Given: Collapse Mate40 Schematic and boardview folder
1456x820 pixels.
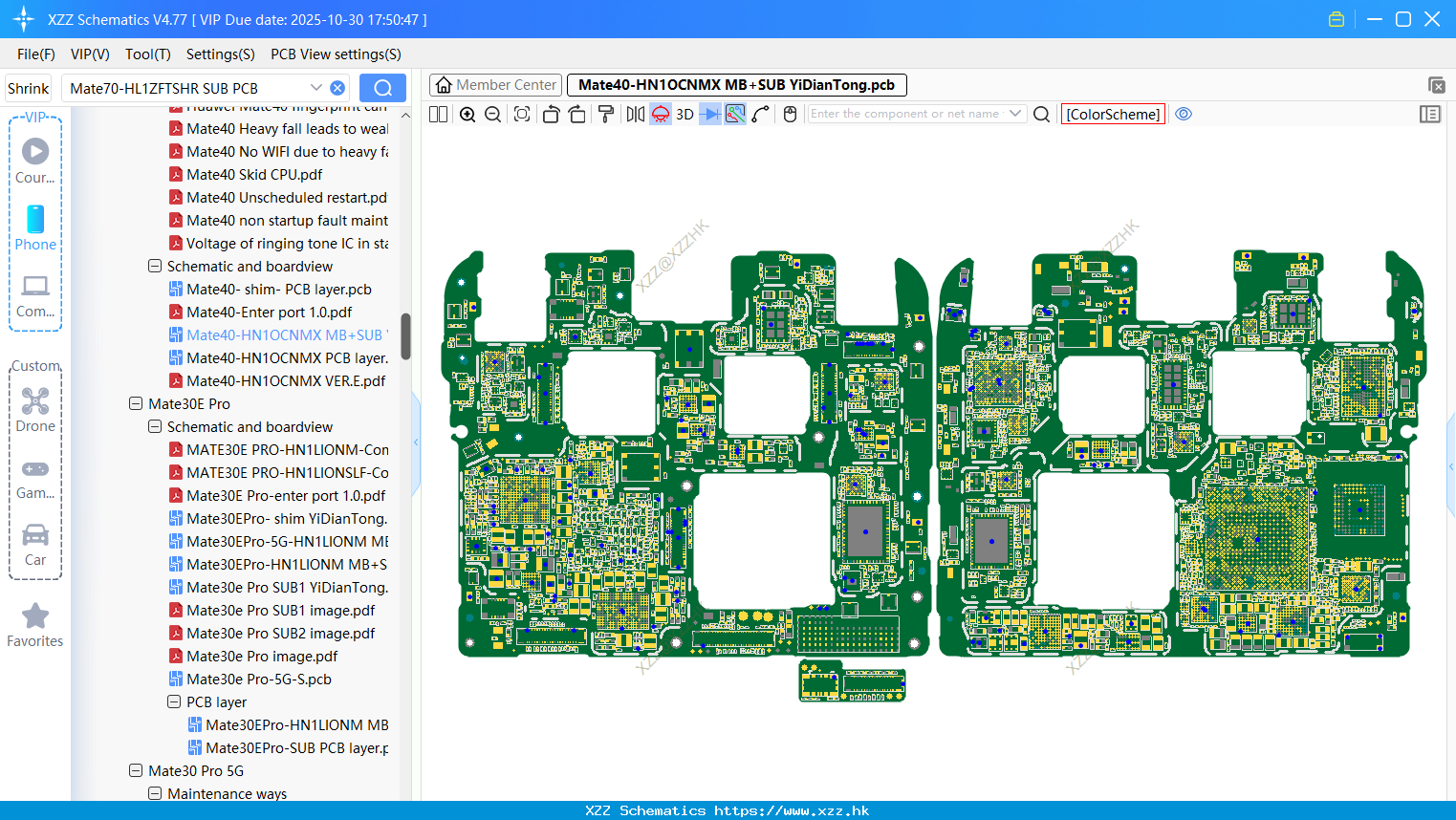Looking at the screenshot, I should point(155,267).
